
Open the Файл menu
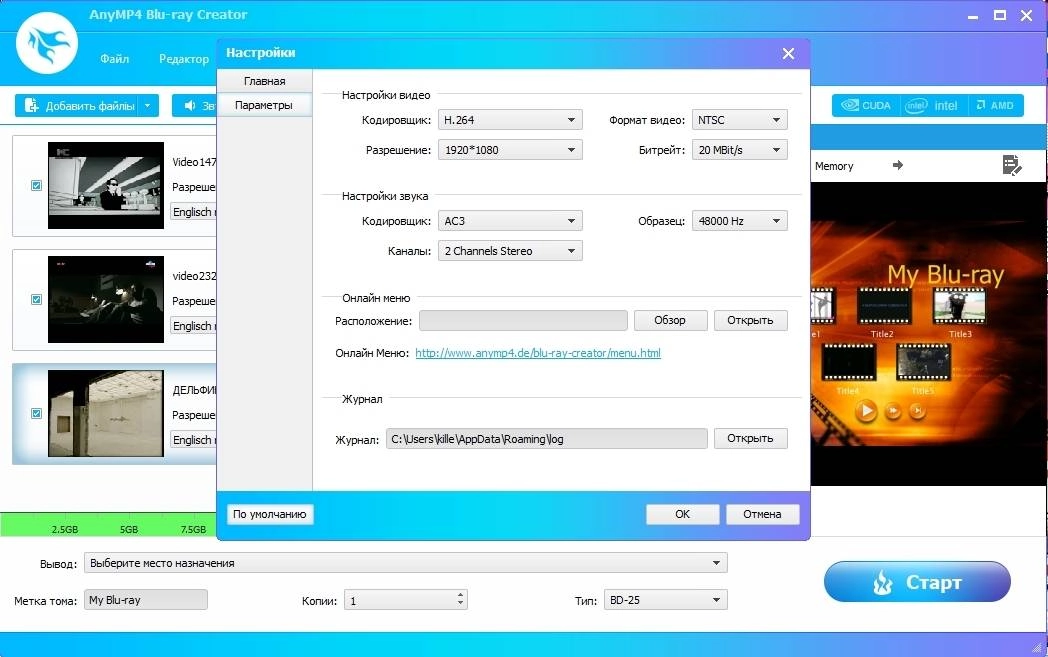115,59
